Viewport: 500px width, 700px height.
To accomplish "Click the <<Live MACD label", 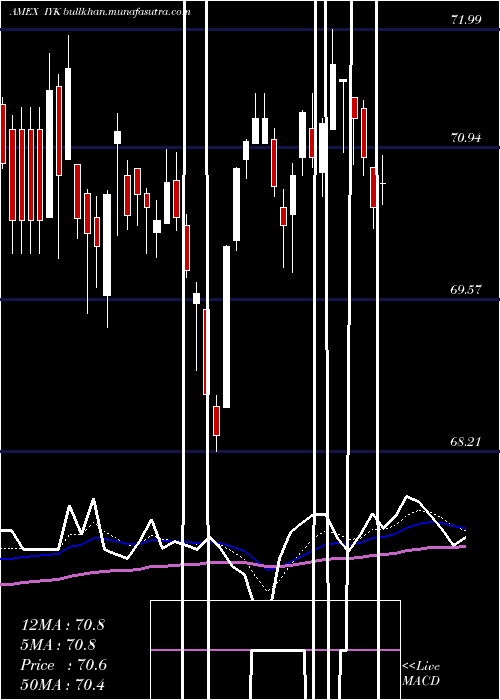I will pos(421,674).
